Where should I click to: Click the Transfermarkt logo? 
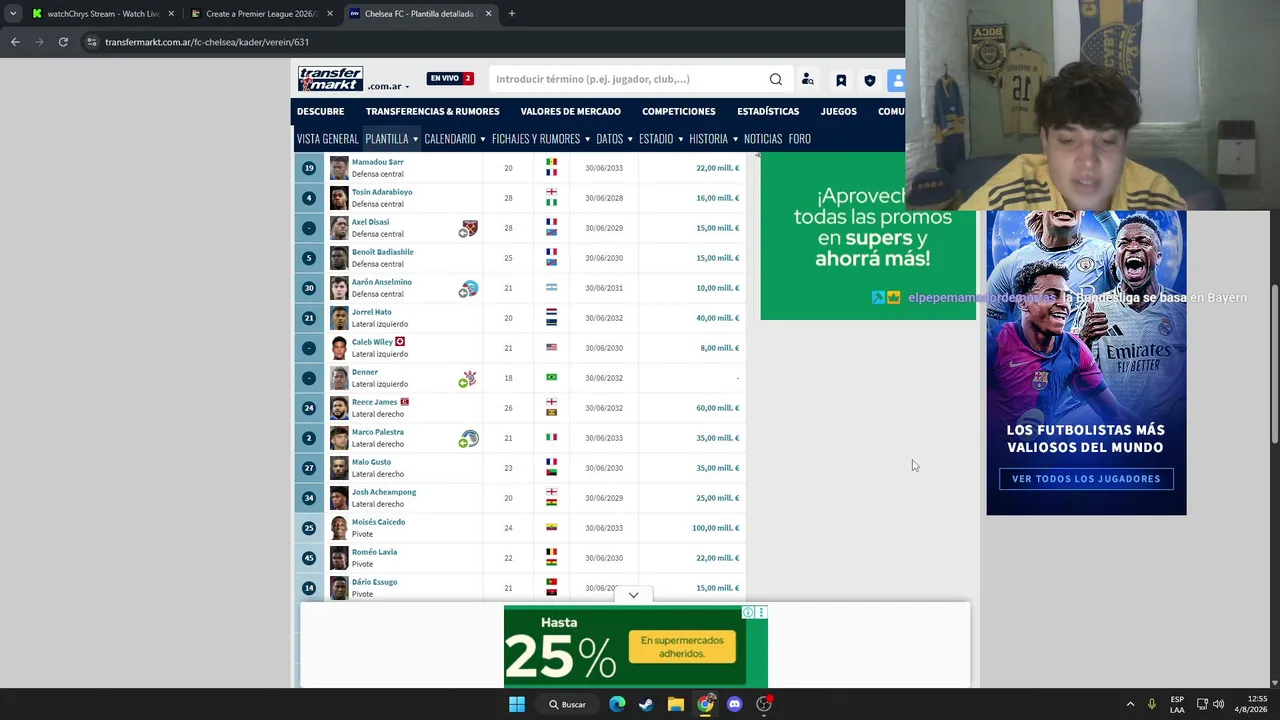pos(330,79)
